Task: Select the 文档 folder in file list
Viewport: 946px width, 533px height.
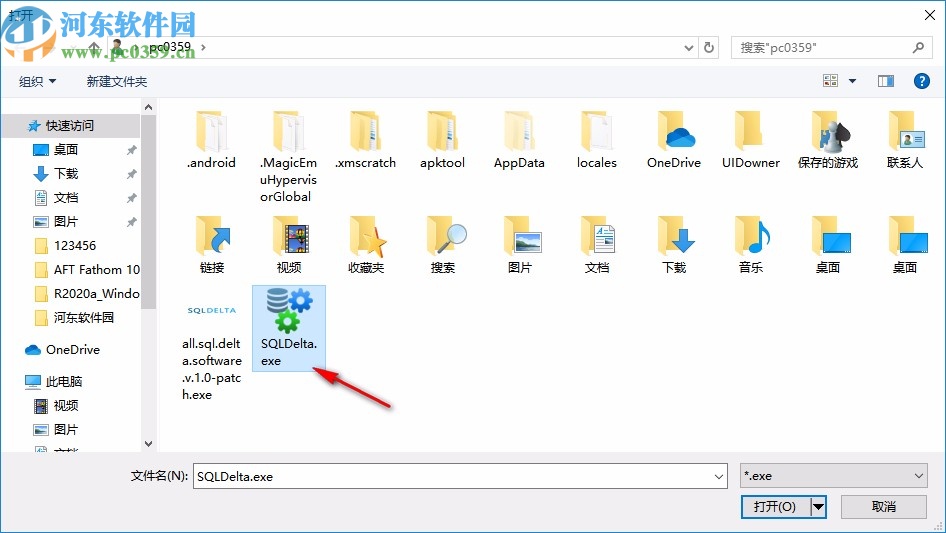Action: click(597, 244)
